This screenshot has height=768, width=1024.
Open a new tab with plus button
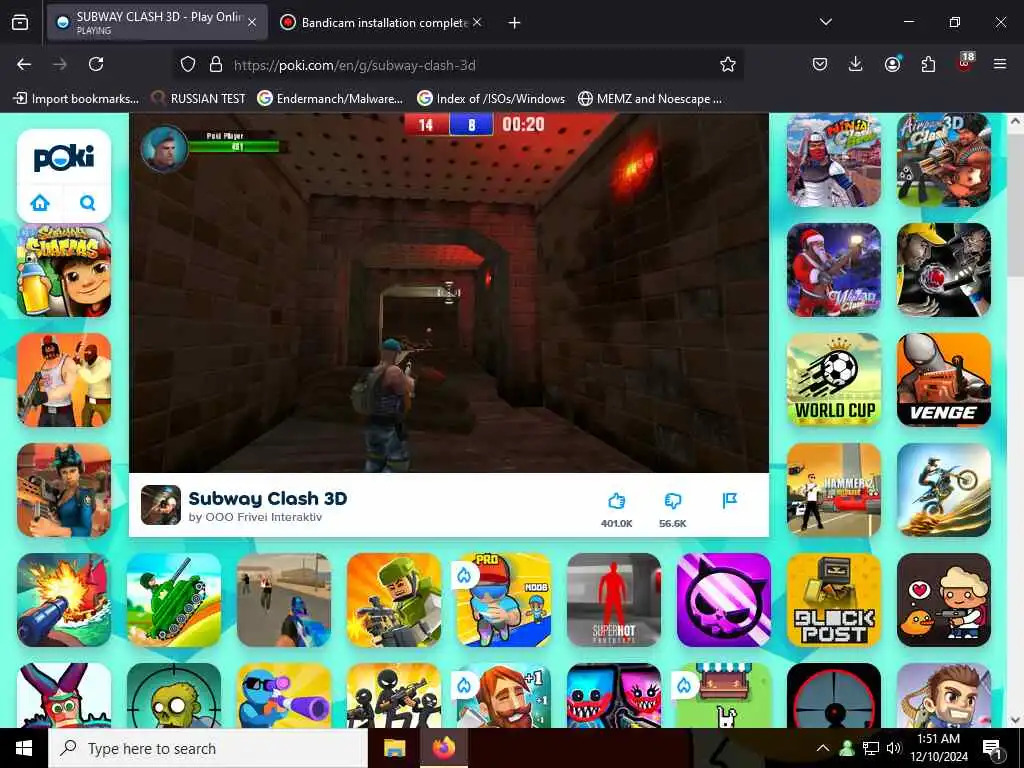coord(515,22)
